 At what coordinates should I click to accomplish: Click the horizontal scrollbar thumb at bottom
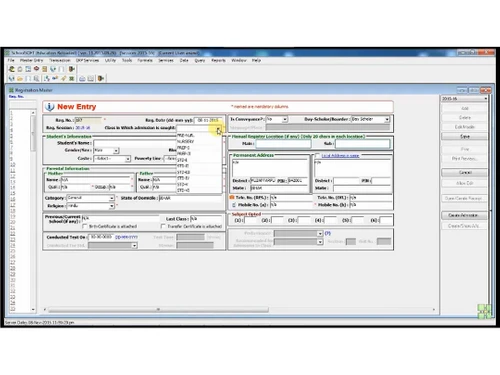click(x=158, y=310)
